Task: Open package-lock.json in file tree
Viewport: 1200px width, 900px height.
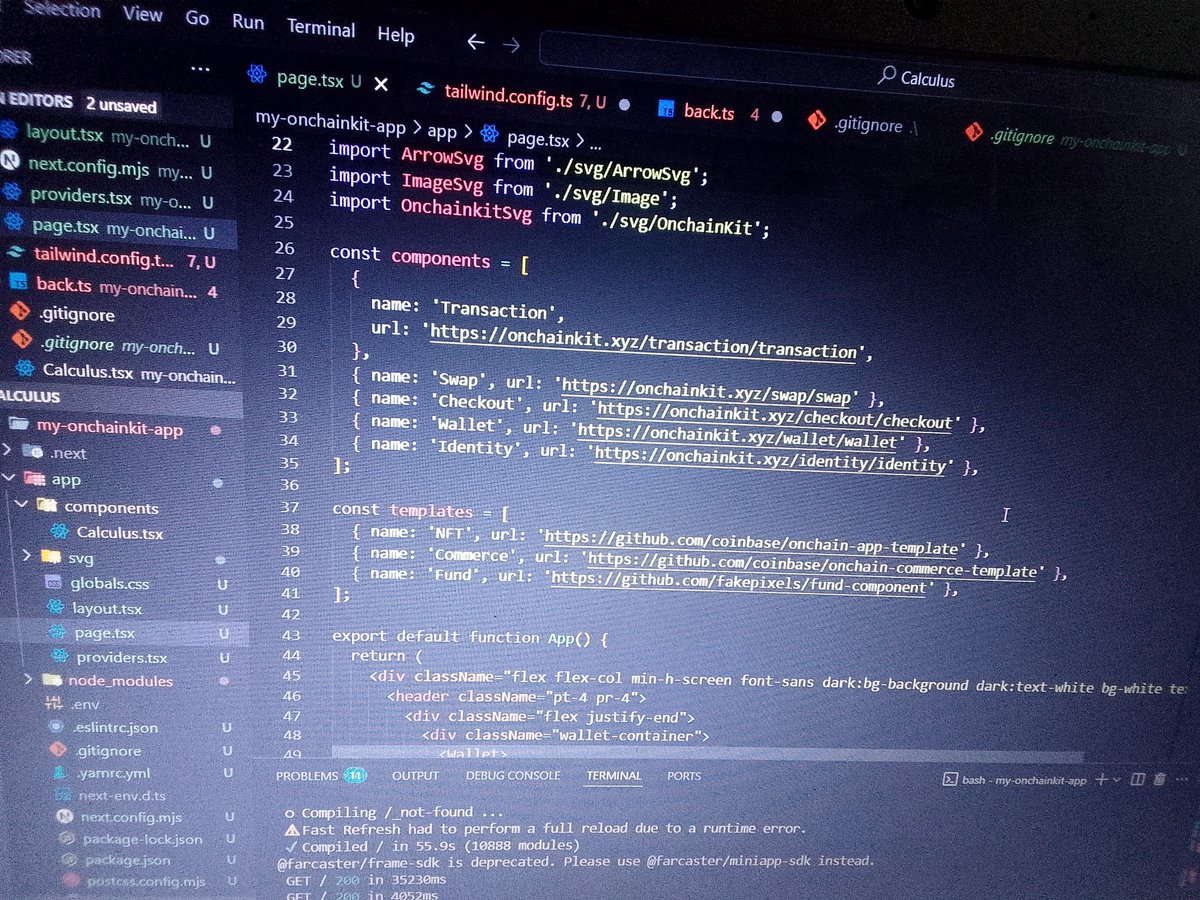Action: click(143, 839)
